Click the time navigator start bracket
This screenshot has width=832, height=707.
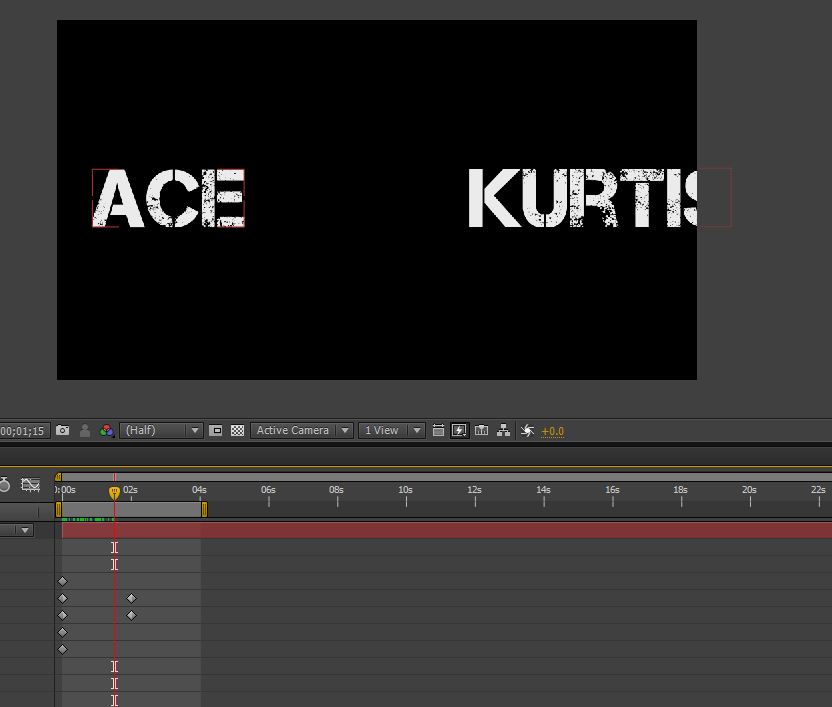58,477
